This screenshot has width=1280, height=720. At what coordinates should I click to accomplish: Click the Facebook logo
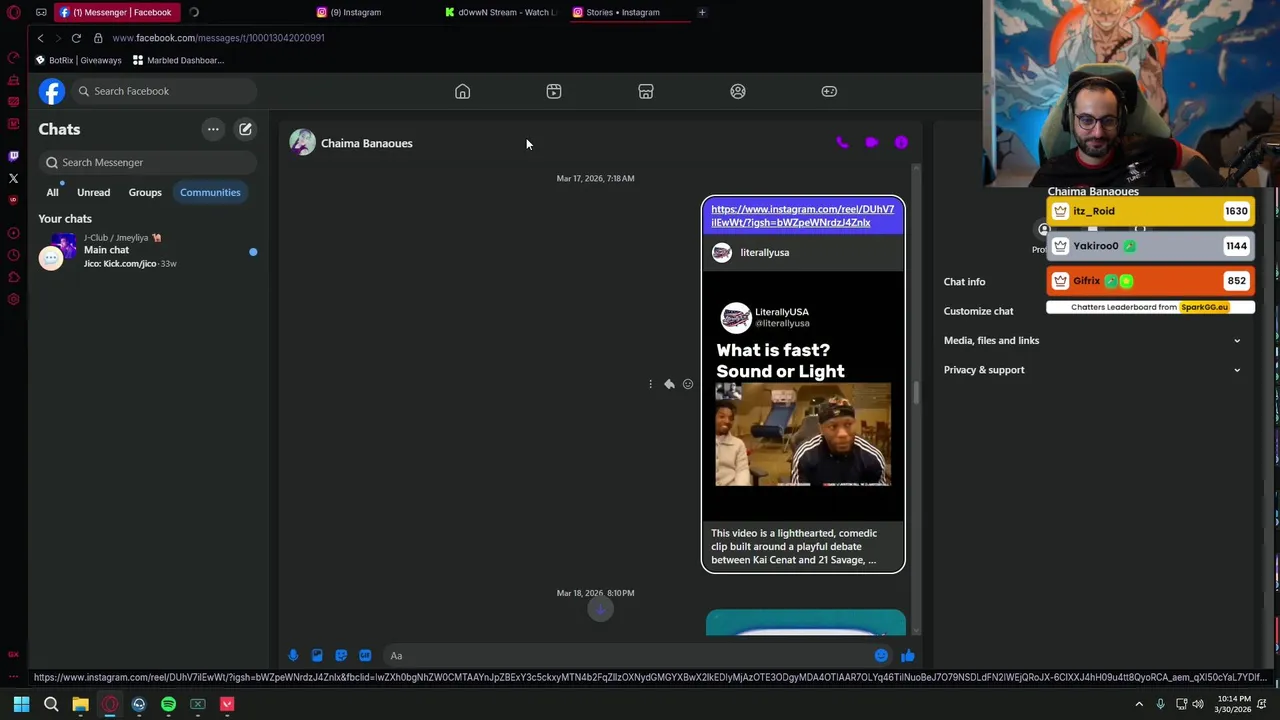[x=52, y=91]
